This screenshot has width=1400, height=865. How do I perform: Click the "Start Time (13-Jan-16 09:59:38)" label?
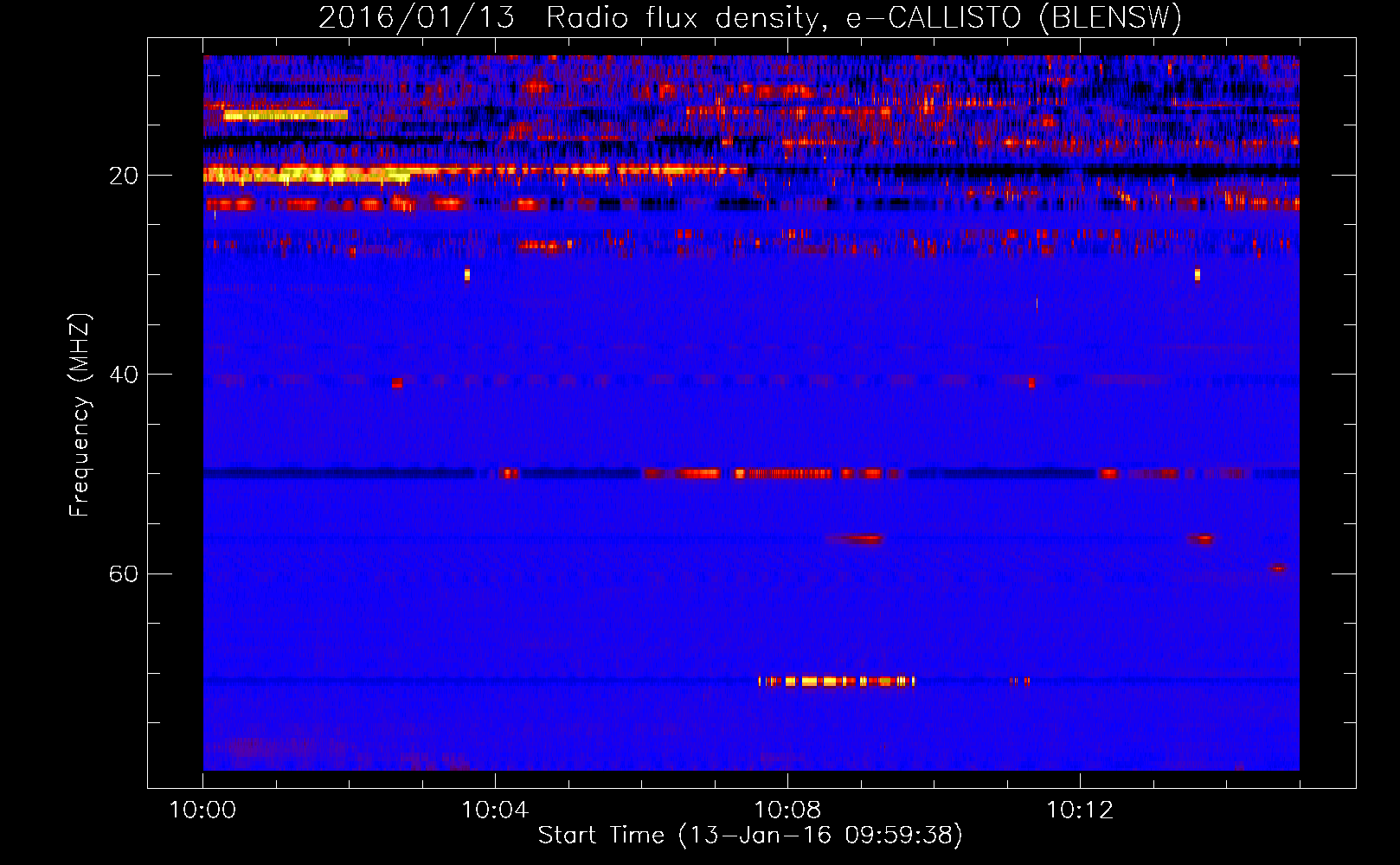pos(750,836)
